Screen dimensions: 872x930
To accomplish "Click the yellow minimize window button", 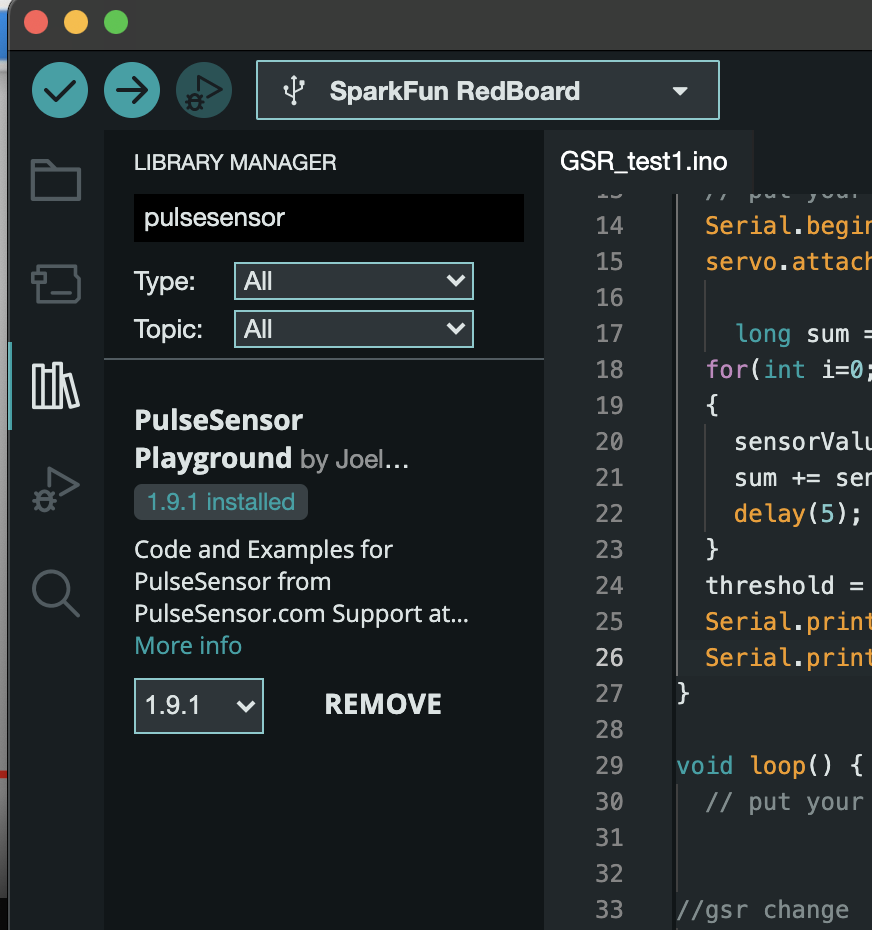I will [76, 23].
